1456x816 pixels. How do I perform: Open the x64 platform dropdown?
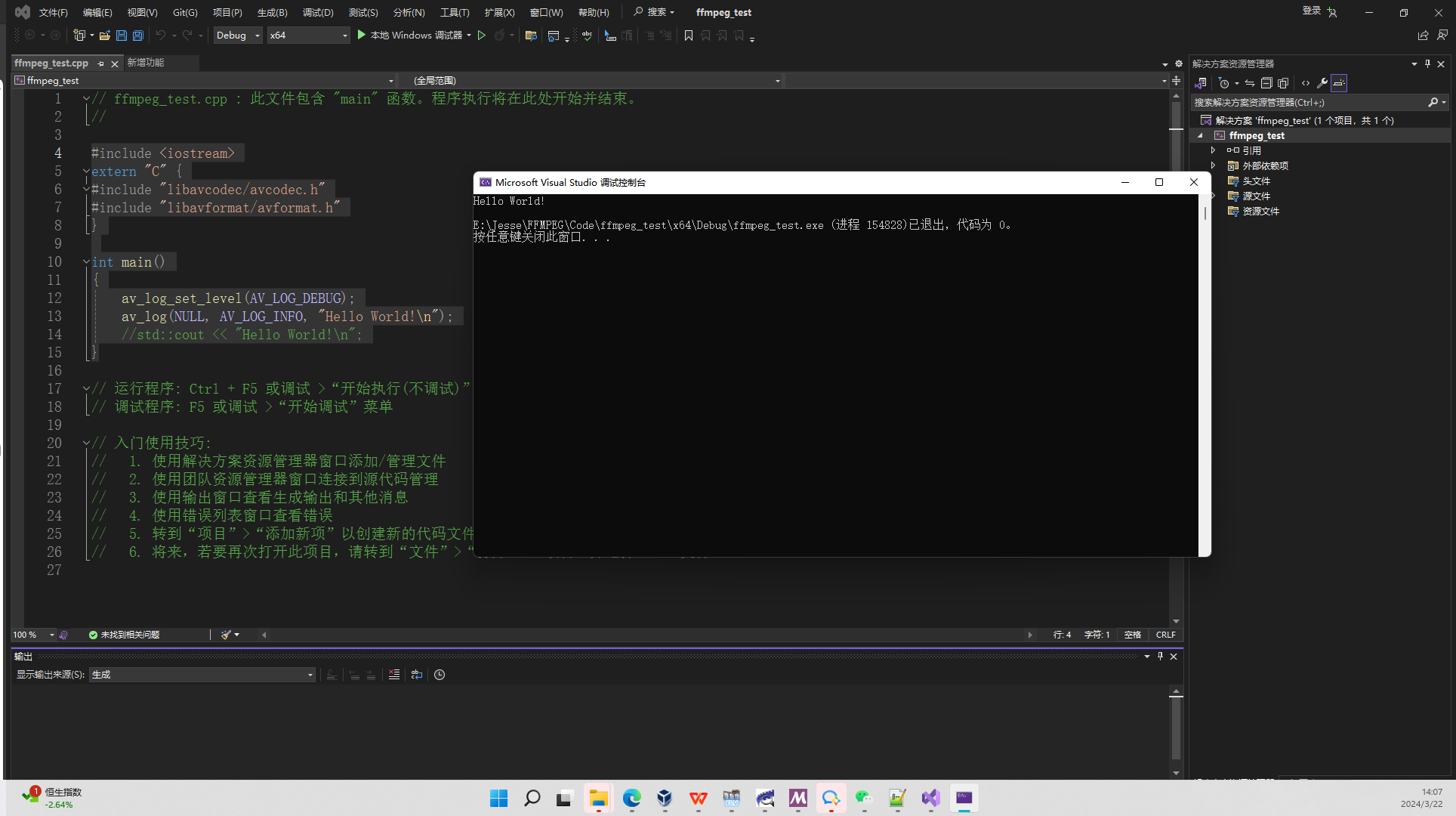[308, 36]
